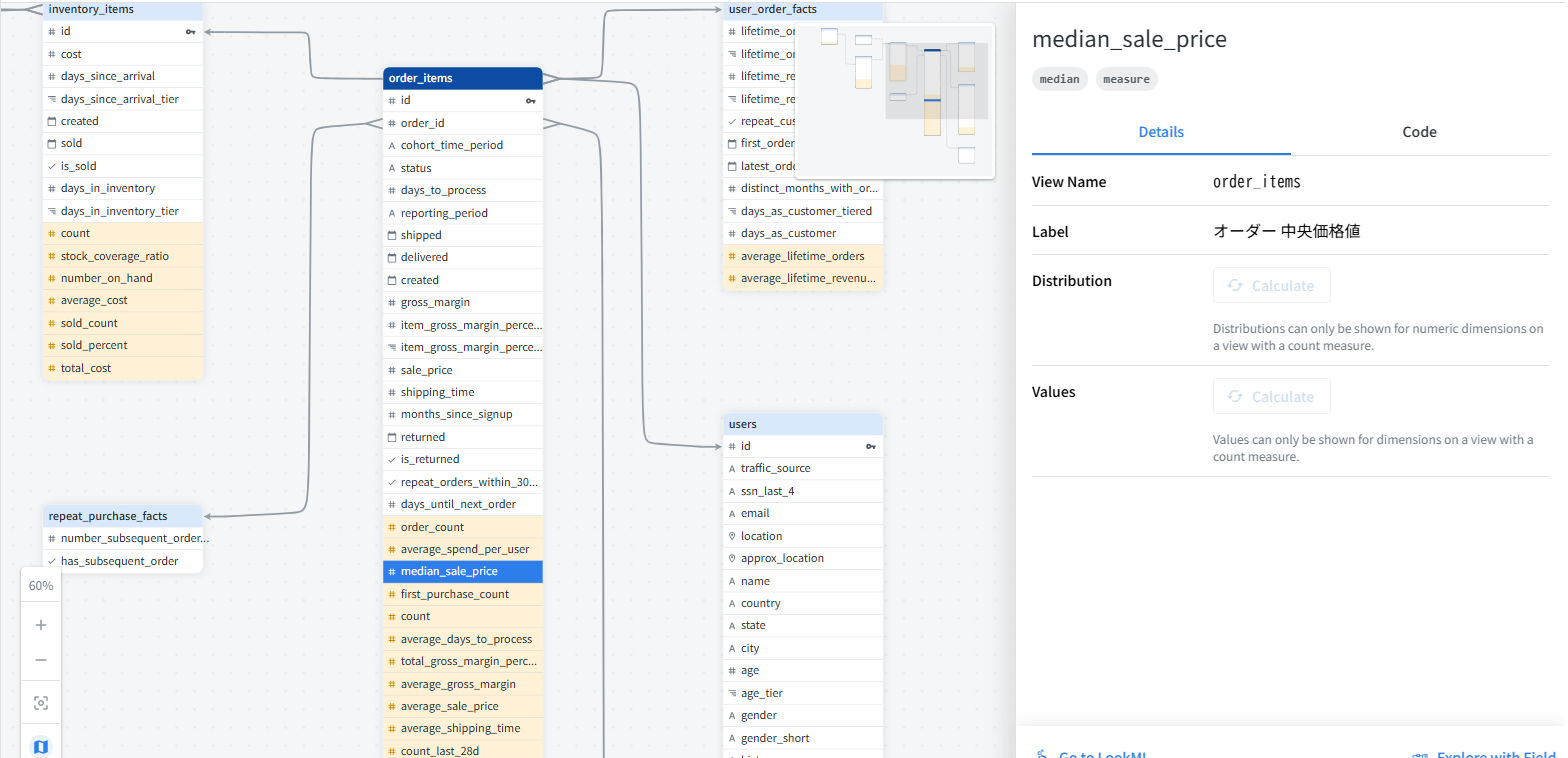
Task: Select the median_sale_price field row
Action: (462, 572)
